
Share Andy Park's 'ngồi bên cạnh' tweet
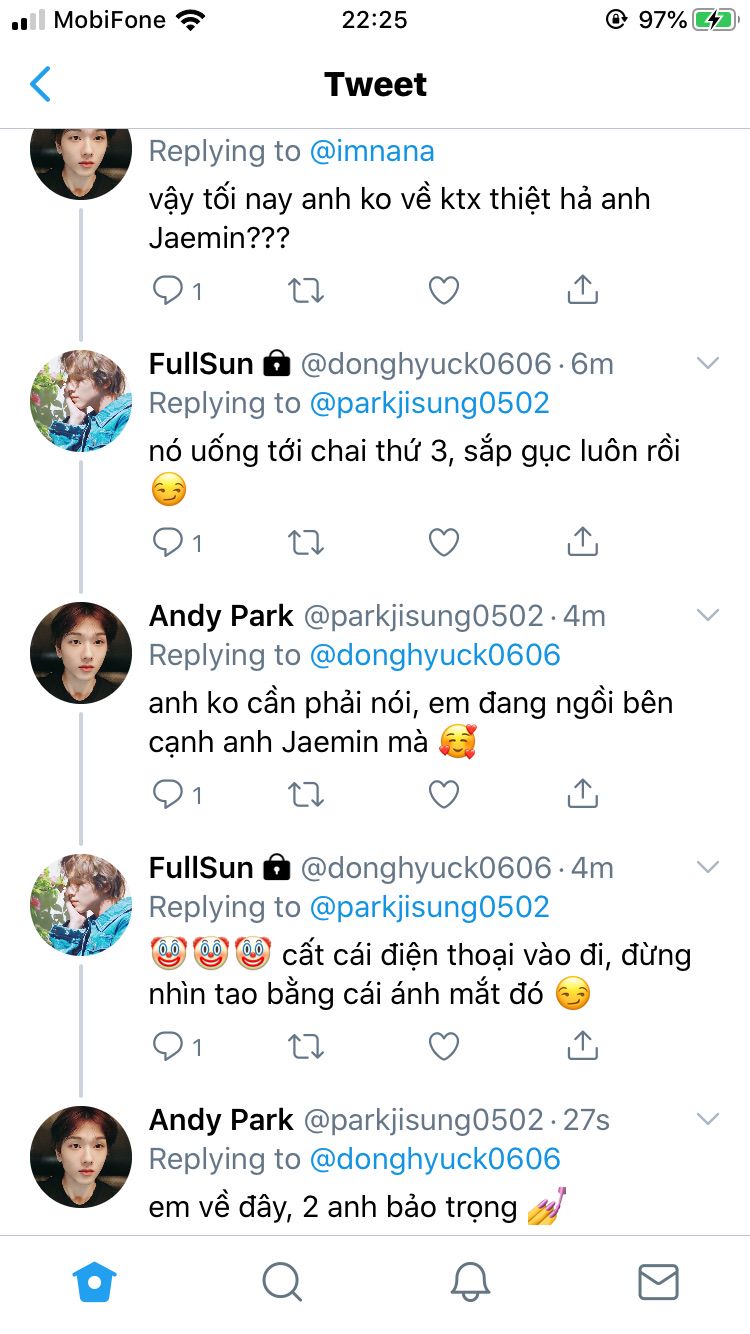(x=581, y=795)
